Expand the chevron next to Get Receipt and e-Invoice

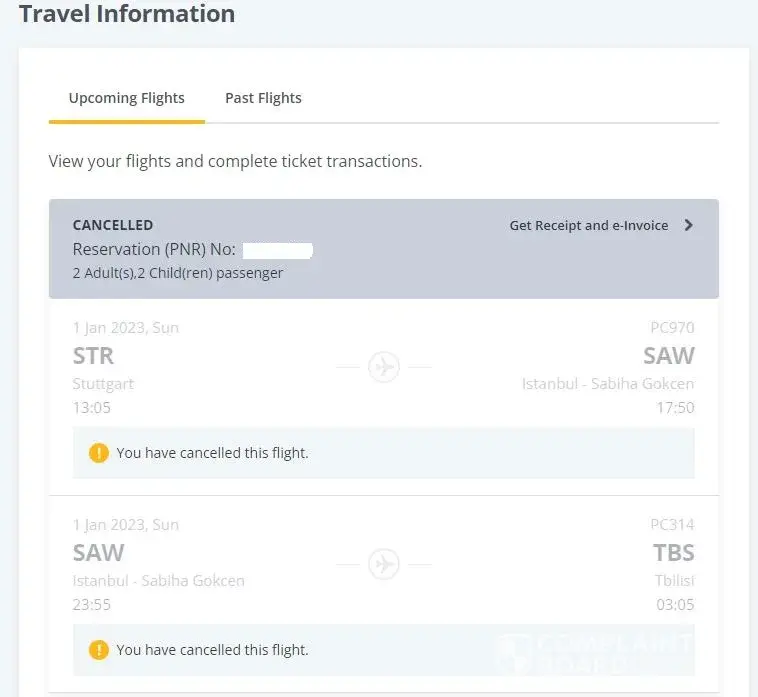[x=688, y=225]
